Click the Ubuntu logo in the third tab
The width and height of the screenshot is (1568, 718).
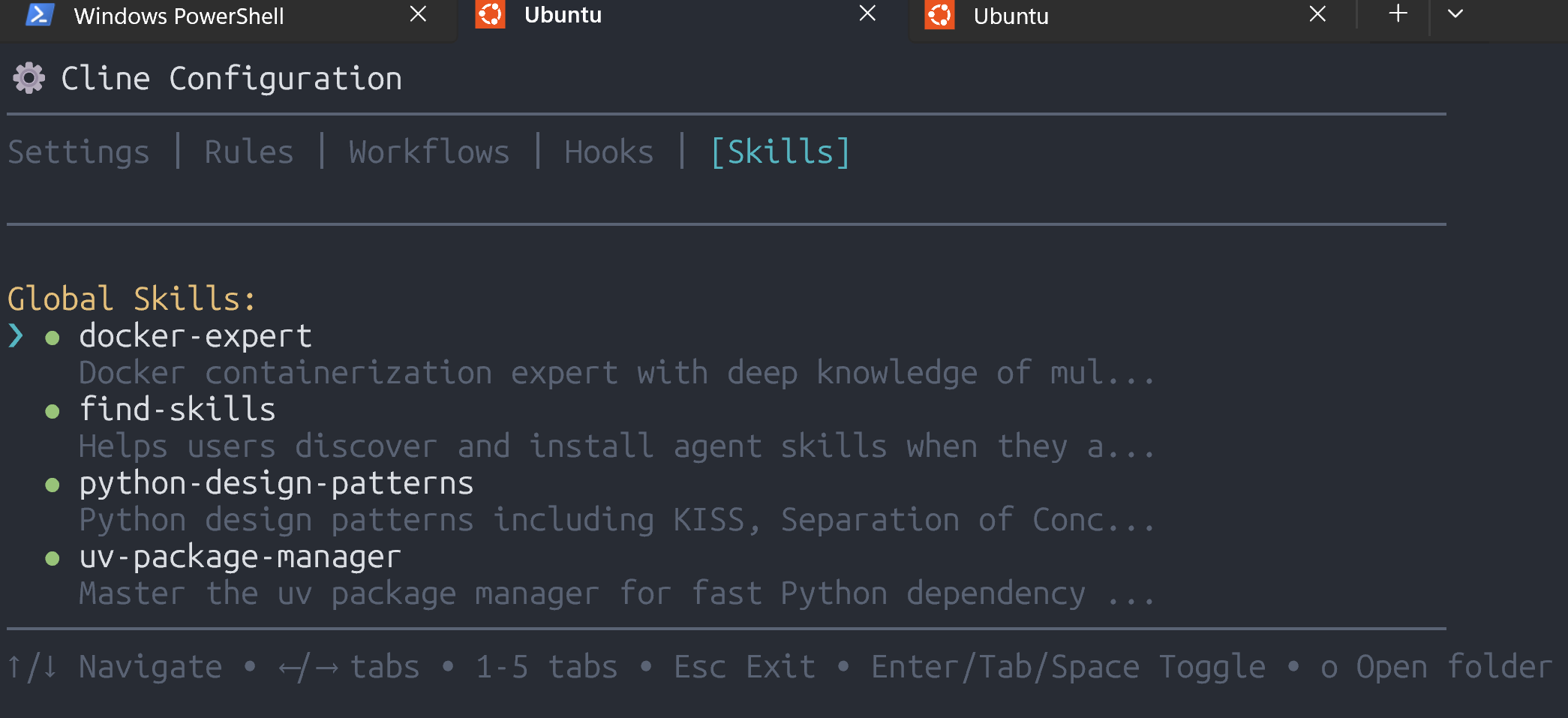coord(939,15)
